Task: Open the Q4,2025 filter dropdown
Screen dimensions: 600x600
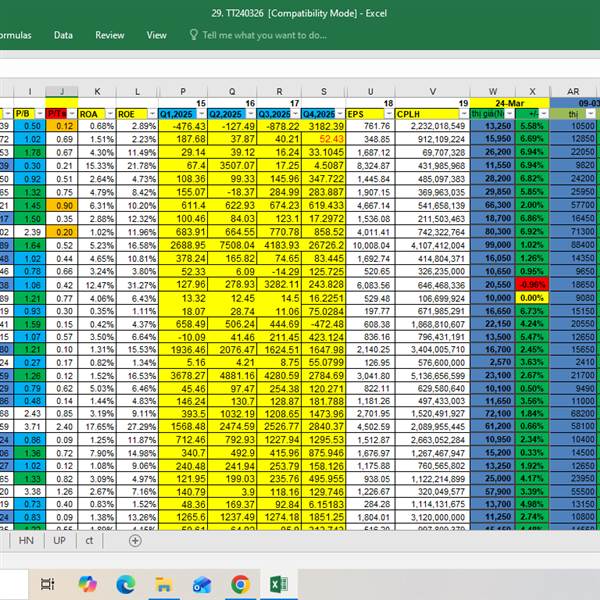Action: (x=339, y=114)
